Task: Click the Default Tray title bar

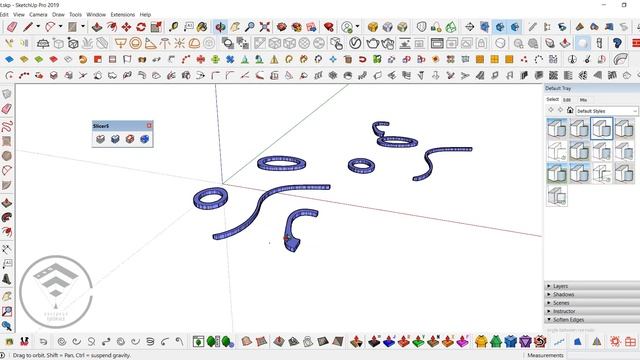Action: 592,88
